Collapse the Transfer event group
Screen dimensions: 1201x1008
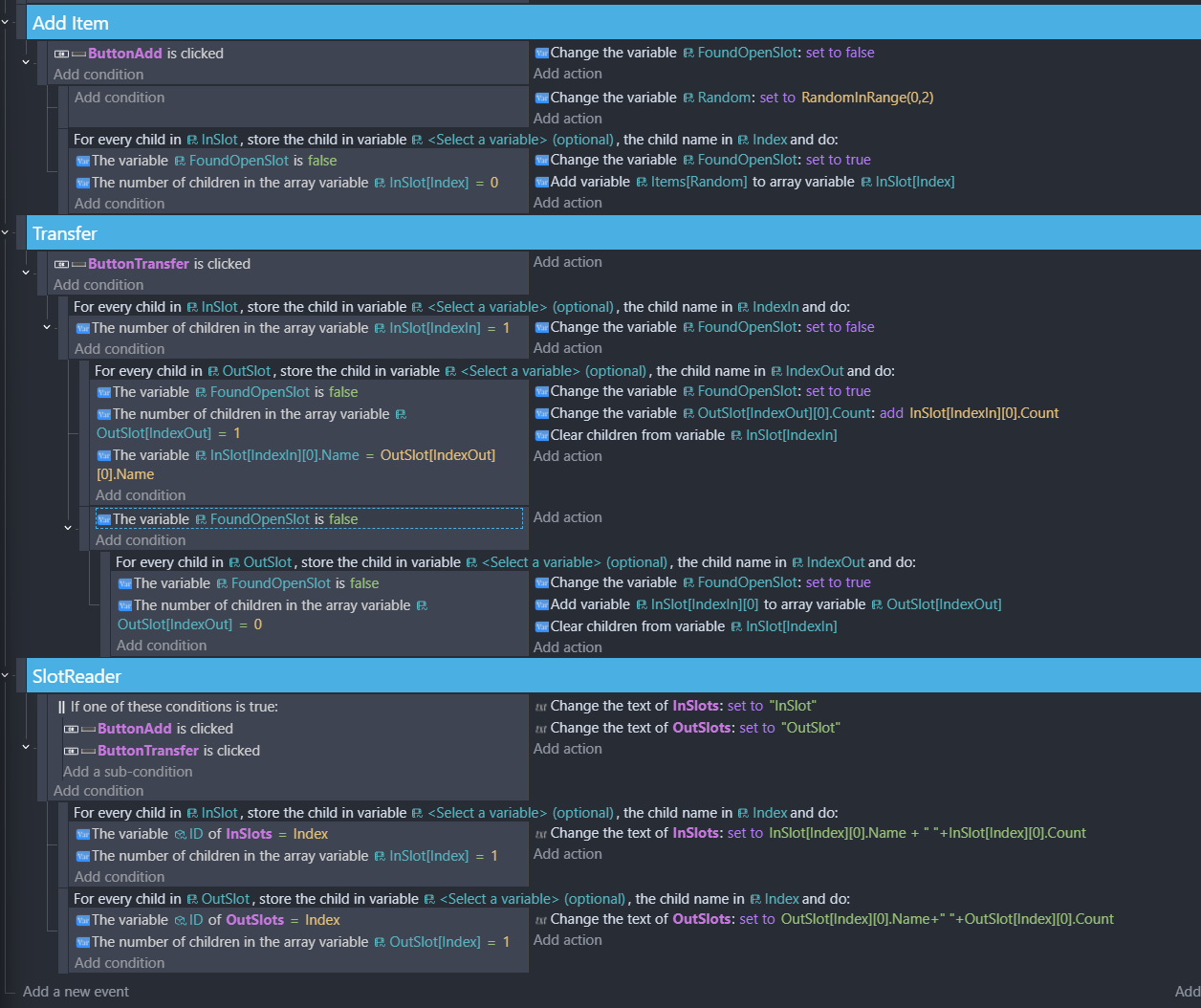pyautogui.click(x=6, y=232)
